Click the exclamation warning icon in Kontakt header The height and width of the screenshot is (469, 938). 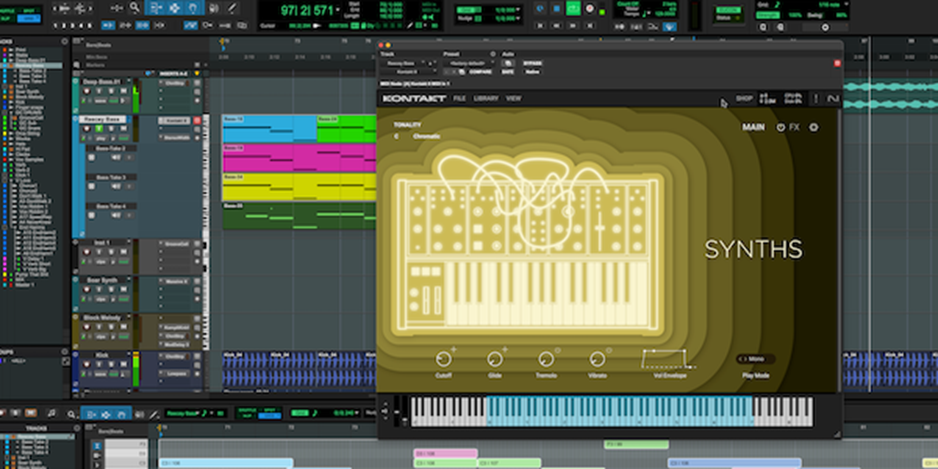(x=816, y=99)
